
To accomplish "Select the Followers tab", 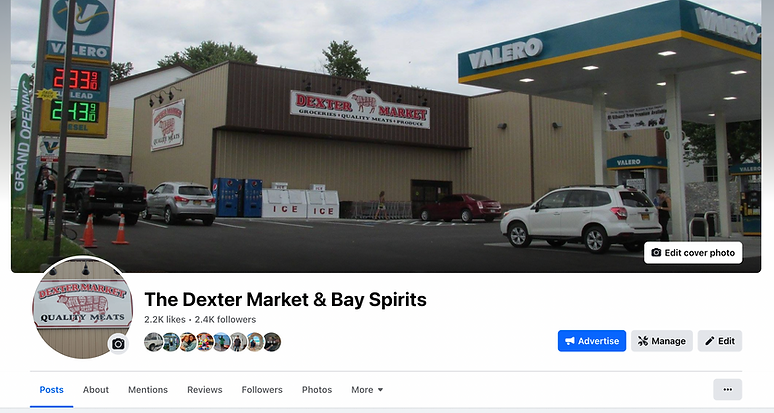I will (262, 390).
